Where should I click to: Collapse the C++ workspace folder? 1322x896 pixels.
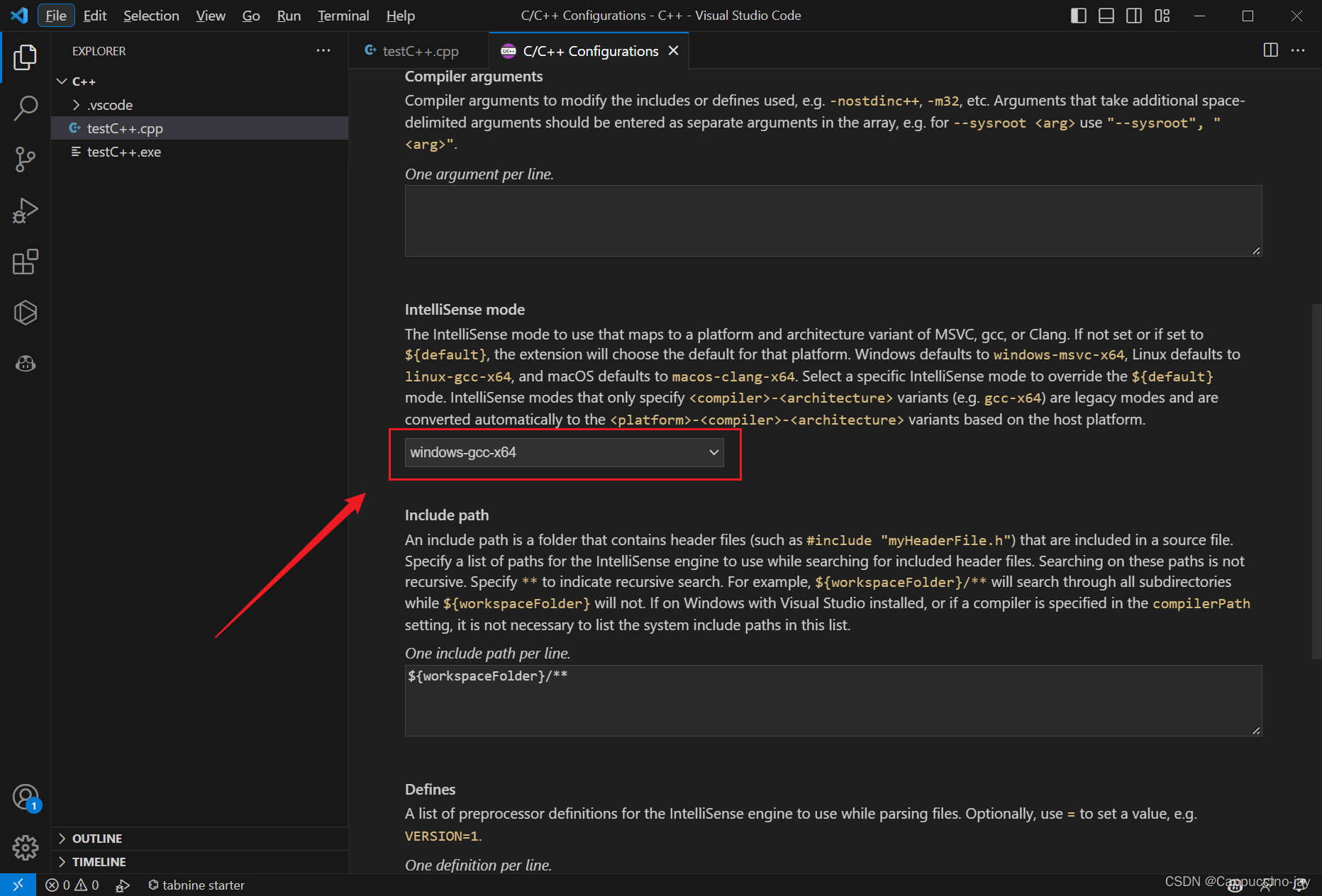coord(200,82)
